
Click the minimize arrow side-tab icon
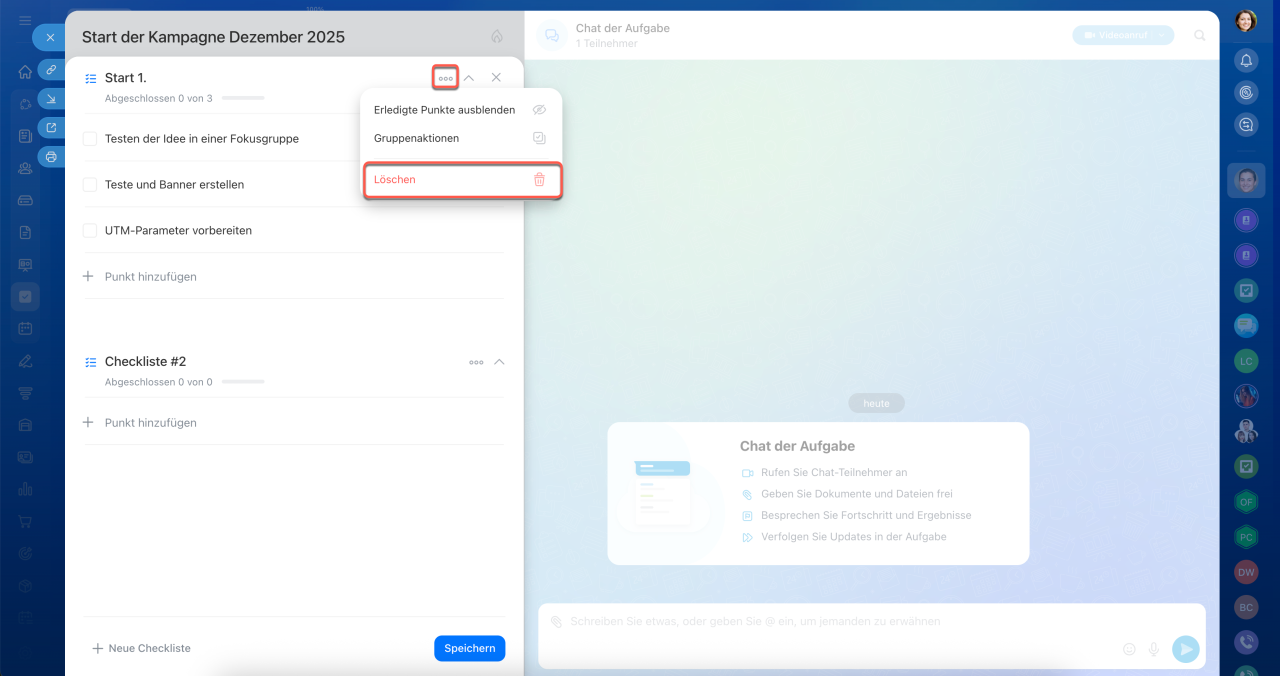tap(51, 99)
